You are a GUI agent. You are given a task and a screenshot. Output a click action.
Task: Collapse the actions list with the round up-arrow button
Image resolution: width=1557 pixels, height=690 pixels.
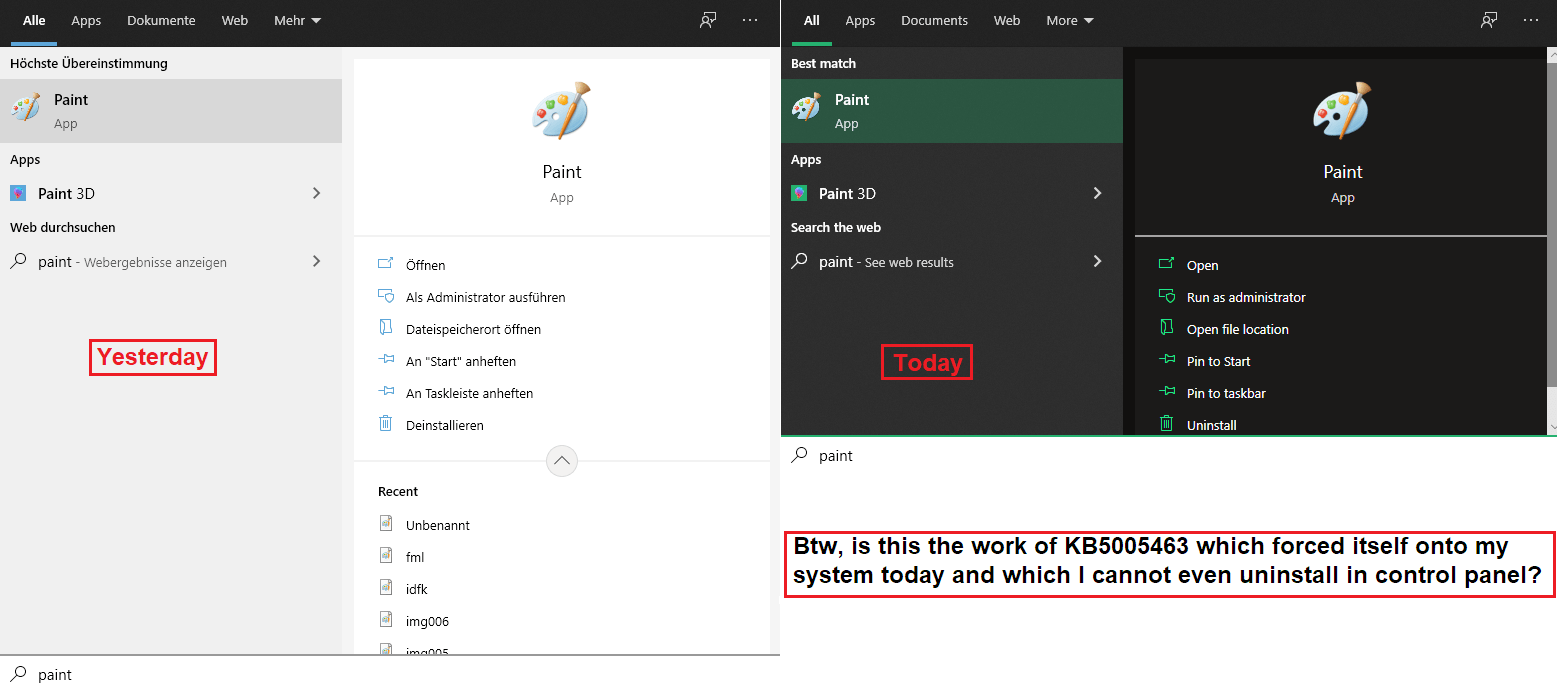coord(562,461)
